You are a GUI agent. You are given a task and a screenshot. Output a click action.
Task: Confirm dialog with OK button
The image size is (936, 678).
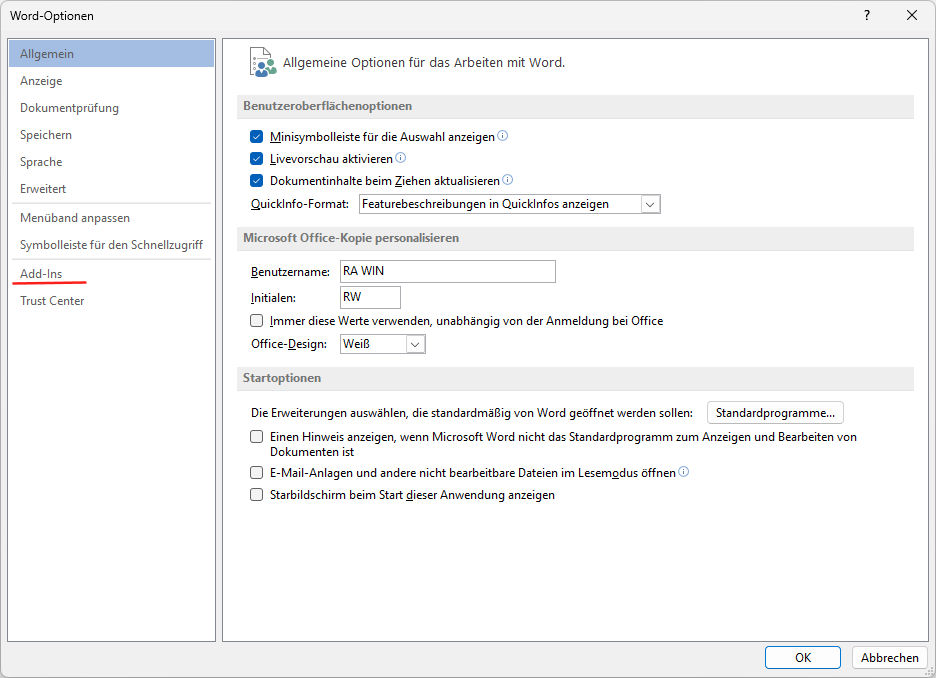point(802,657)
